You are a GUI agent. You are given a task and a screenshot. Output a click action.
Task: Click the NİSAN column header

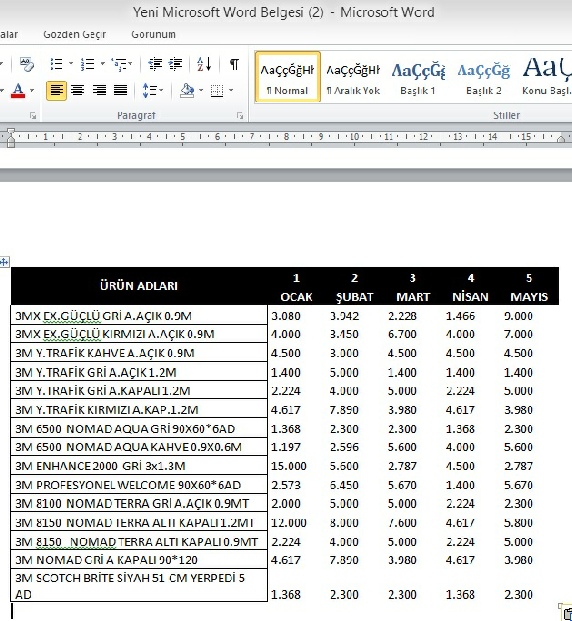[x=470, y=297]
